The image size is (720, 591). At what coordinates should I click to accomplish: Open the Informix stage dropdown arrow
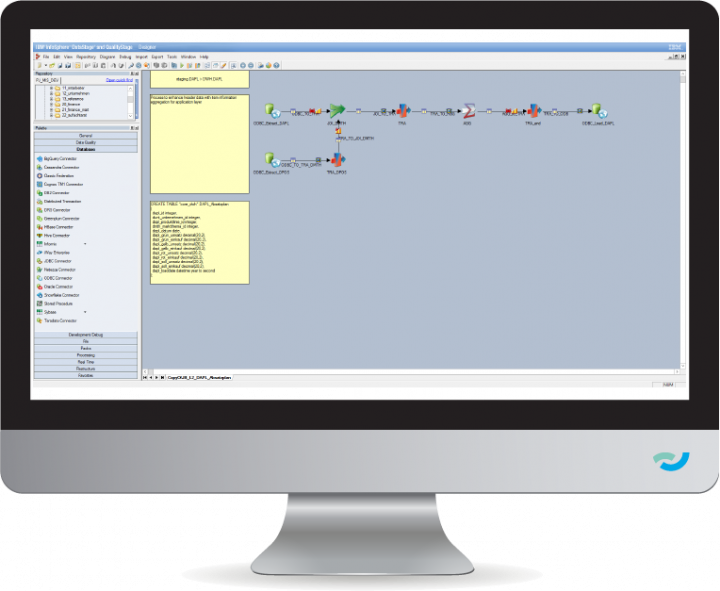pyautogui.click(x=85, y=244)
